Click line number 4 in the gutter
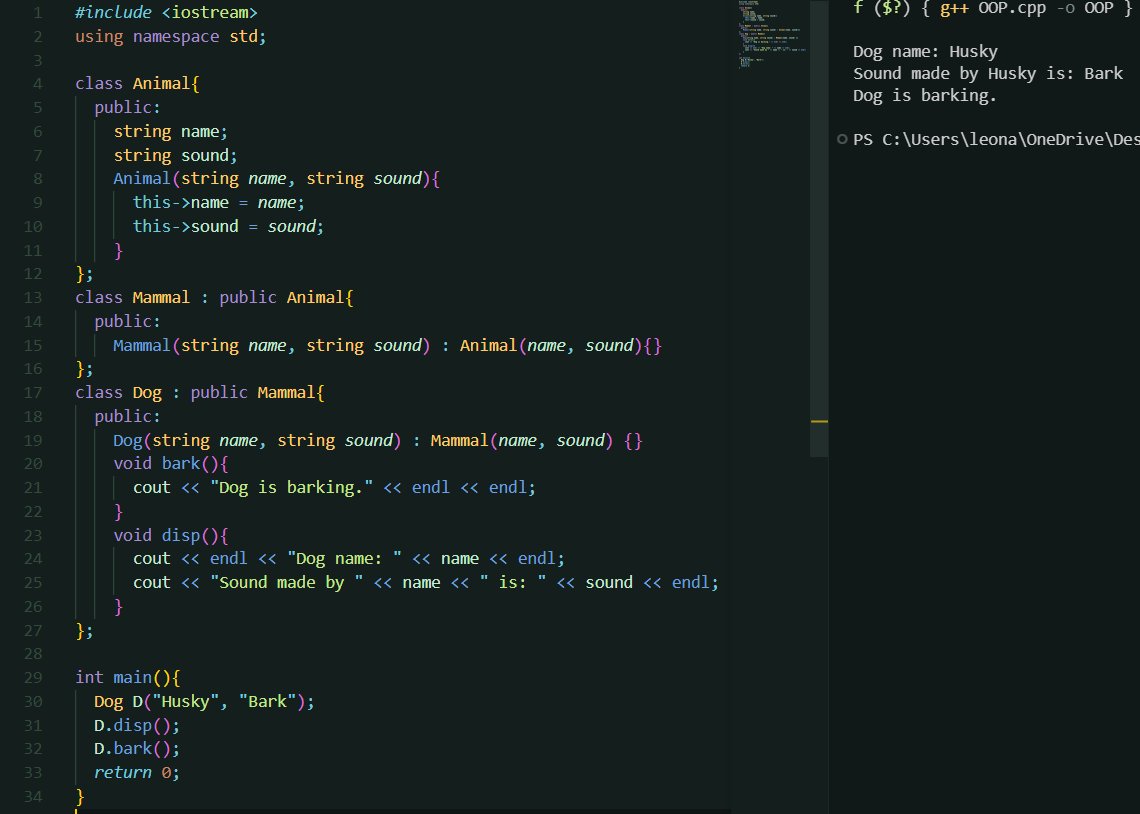This screenshot has height=814, width=1140. point(37,84)
